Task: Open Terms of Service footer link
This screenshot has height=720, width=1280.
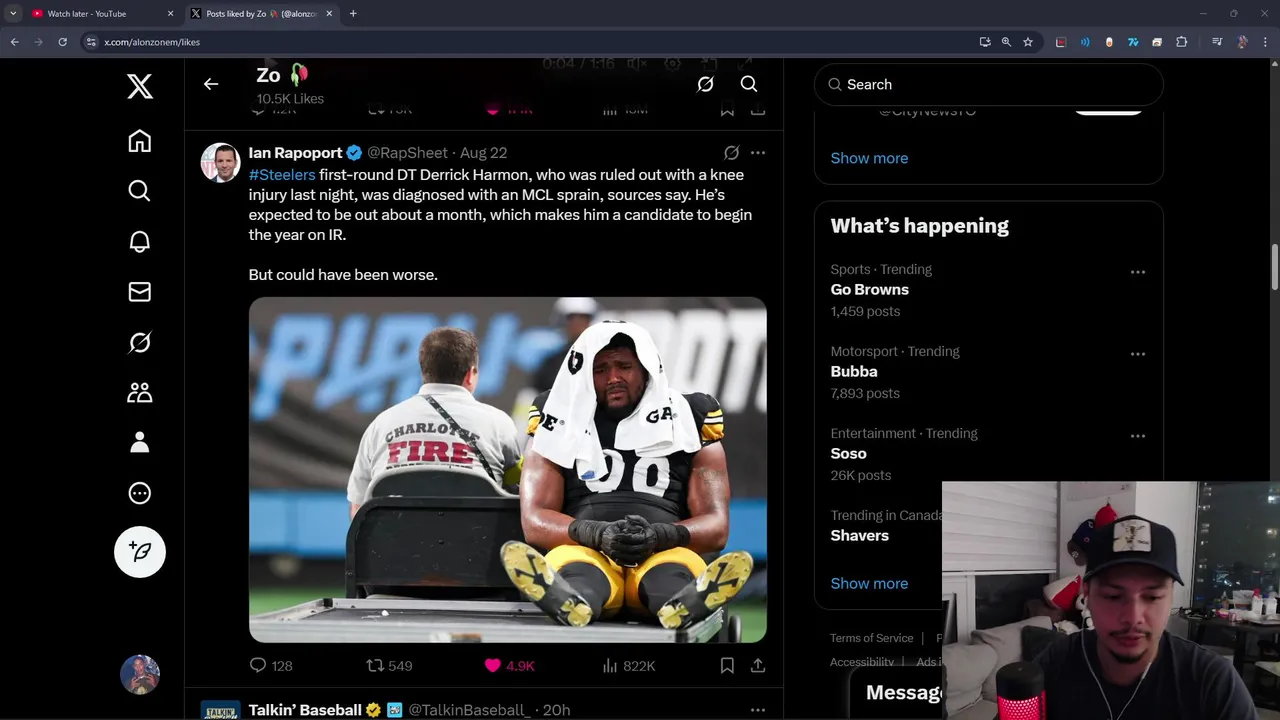Action: (871, 638)
